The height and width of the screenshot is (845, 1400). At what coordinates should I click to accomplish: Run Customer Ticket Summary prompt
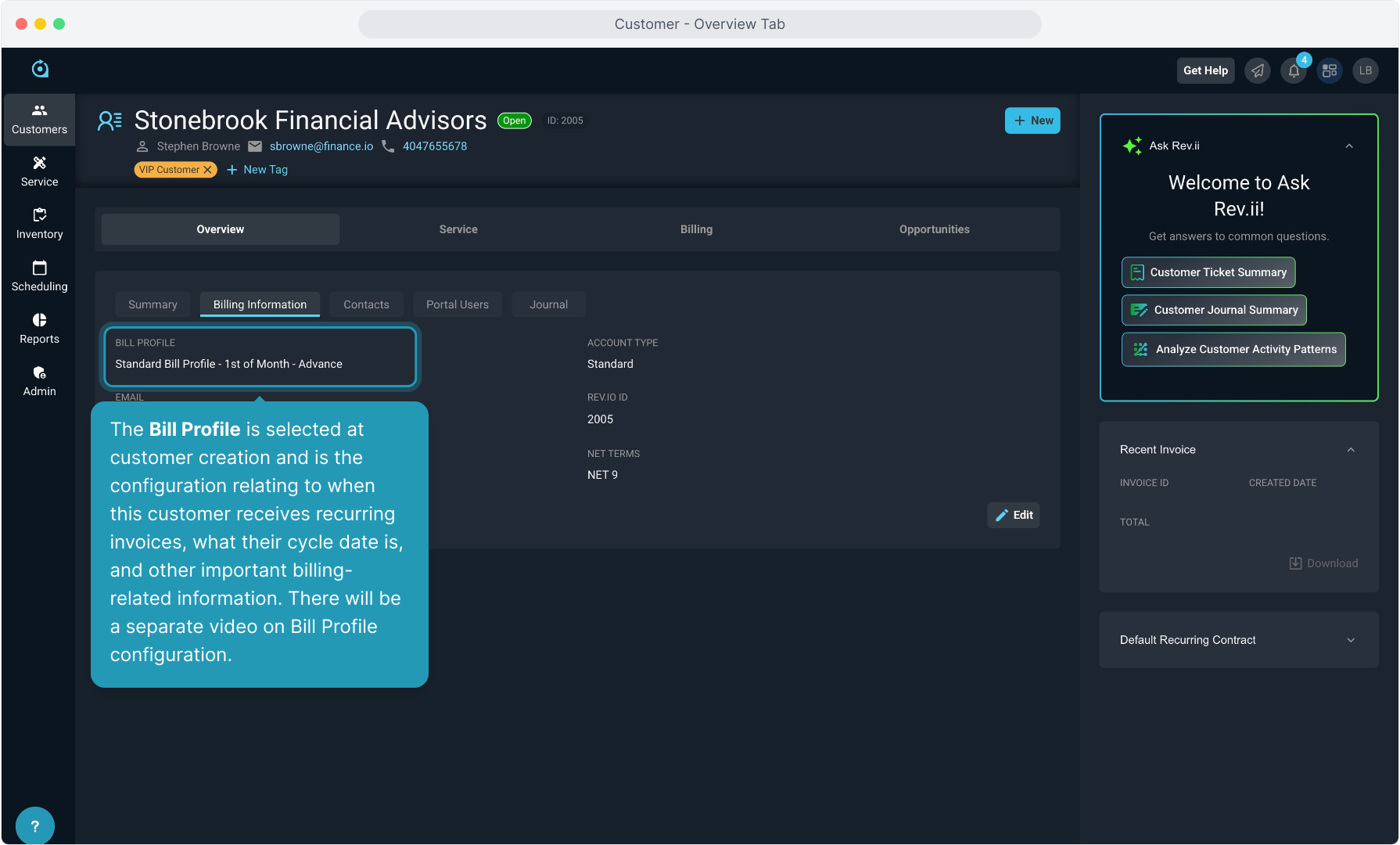[x=1208, y=272]
